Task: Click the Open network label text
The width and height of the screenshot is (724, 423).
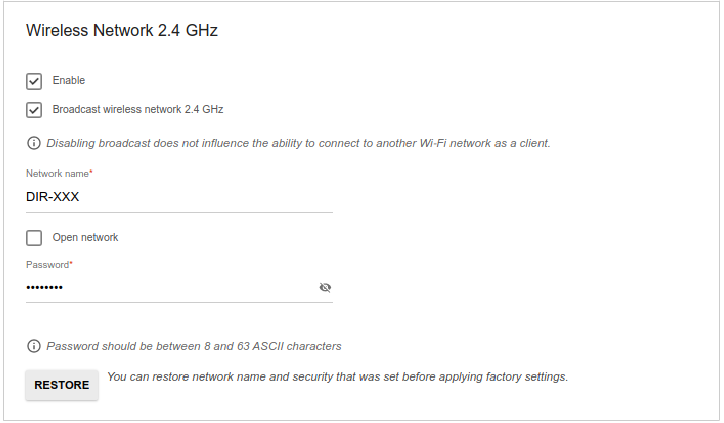Action: (x=85, y=237)
